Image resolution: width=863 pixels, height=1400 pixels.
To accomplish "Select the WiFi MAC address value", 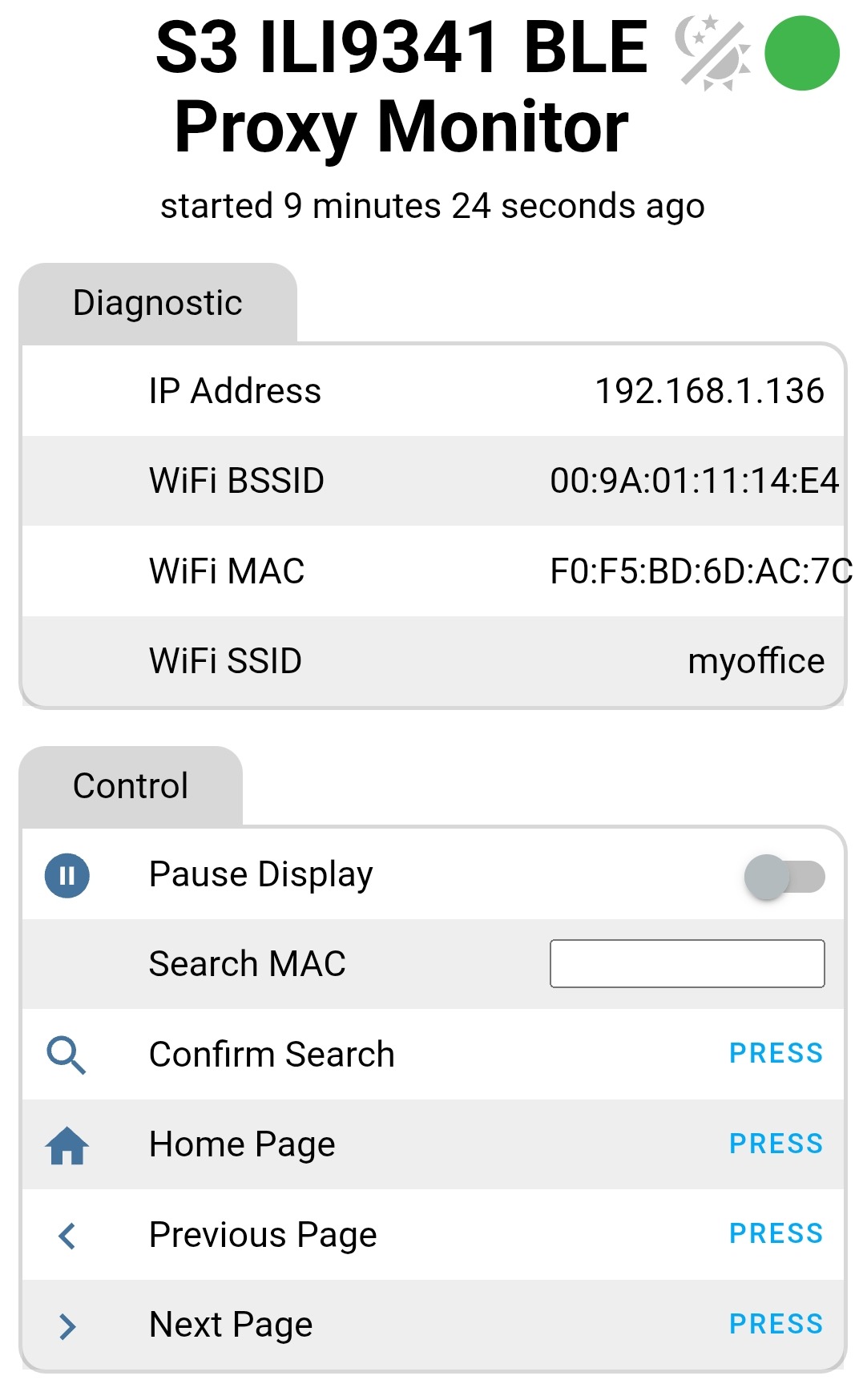I will [701, 571].
